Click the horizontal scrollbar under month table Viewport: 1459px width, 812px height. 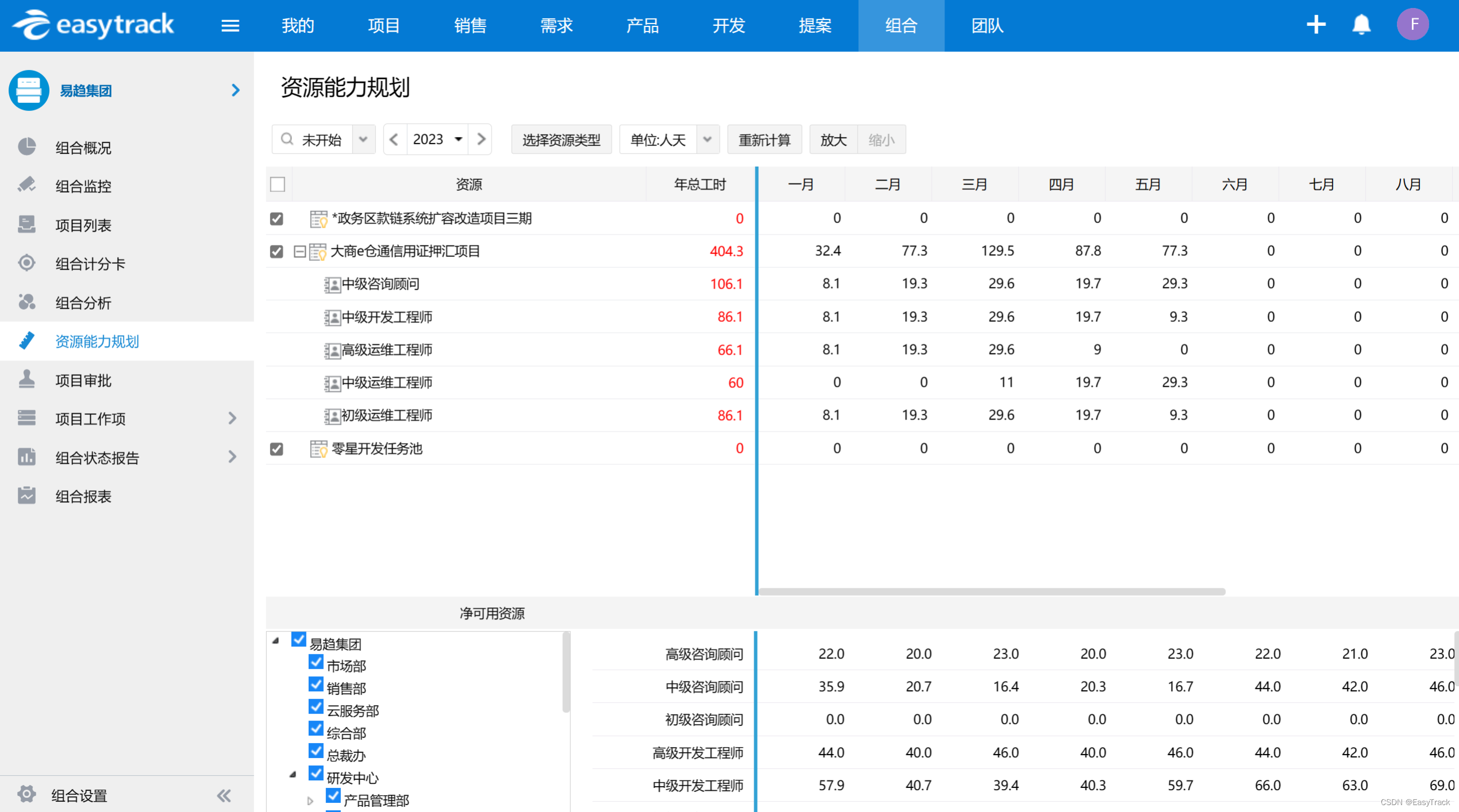click(x=991, y=591)
